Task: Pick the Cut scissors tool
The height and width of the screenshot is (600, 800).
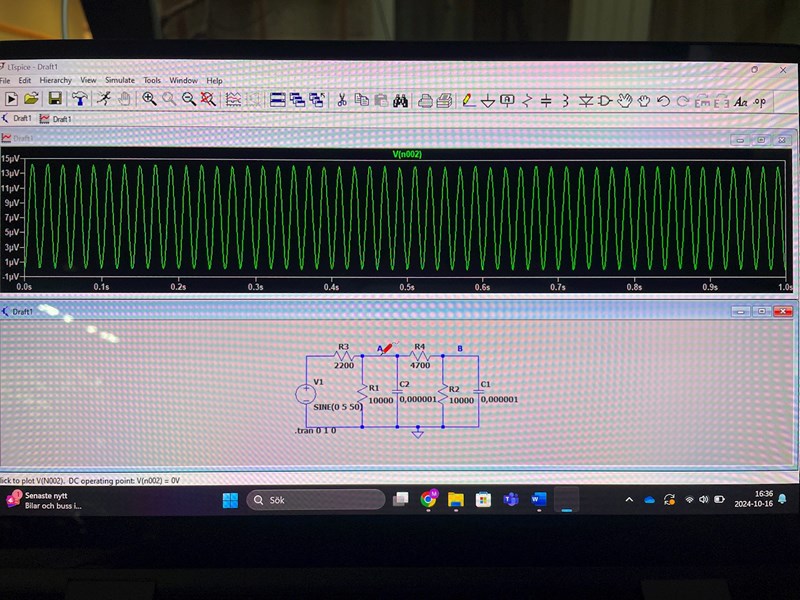Action: (341, 100)
